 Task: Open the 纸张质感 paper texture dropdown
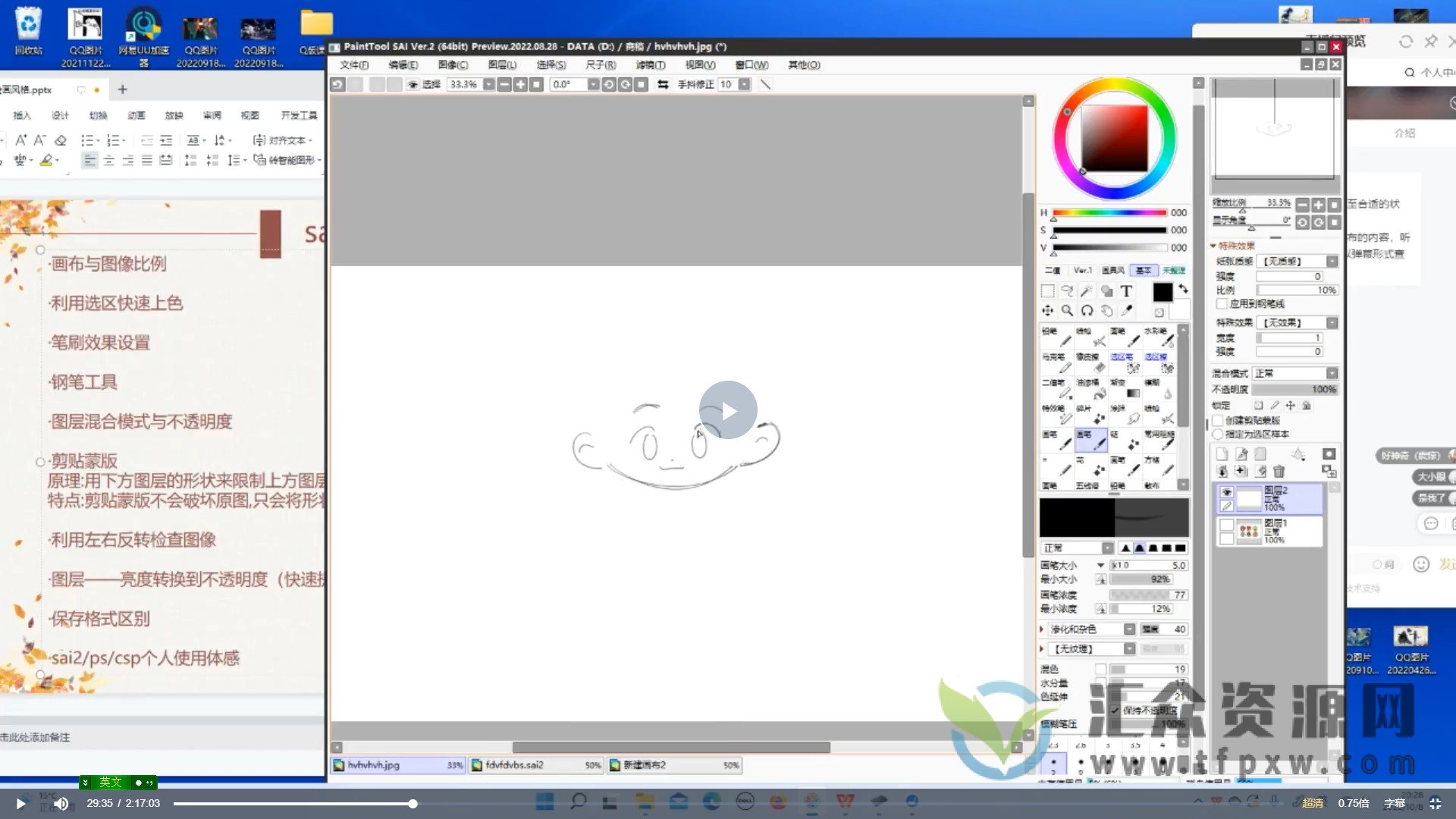pos(1332,261)
